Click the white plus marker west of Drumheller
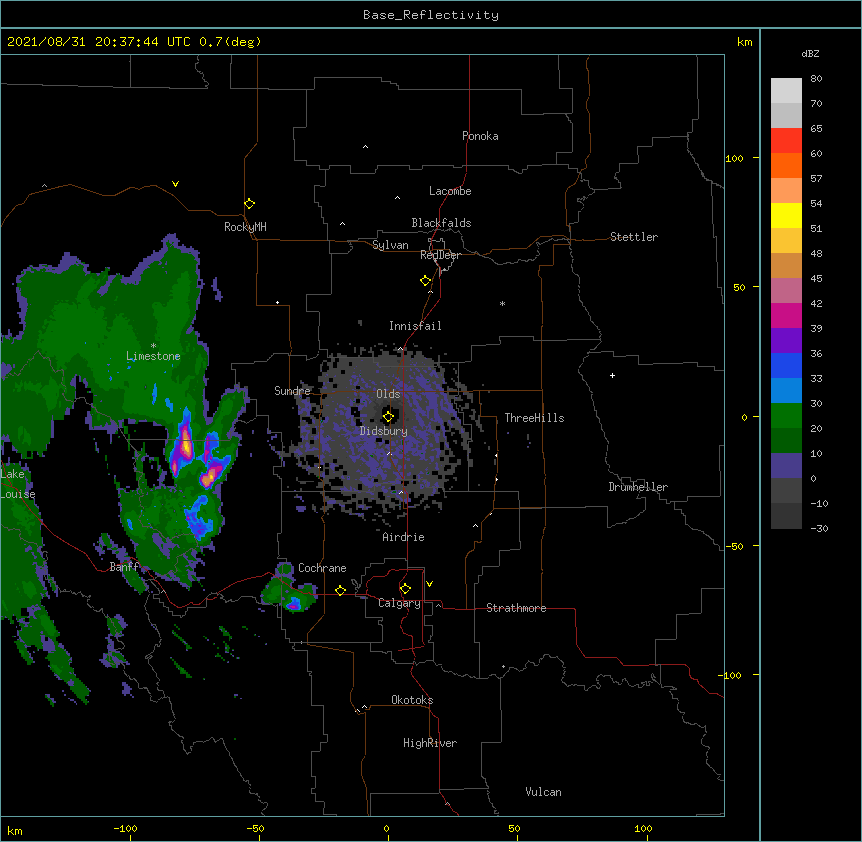This screenshot has height=842, width=862. (x=612, y=375)
